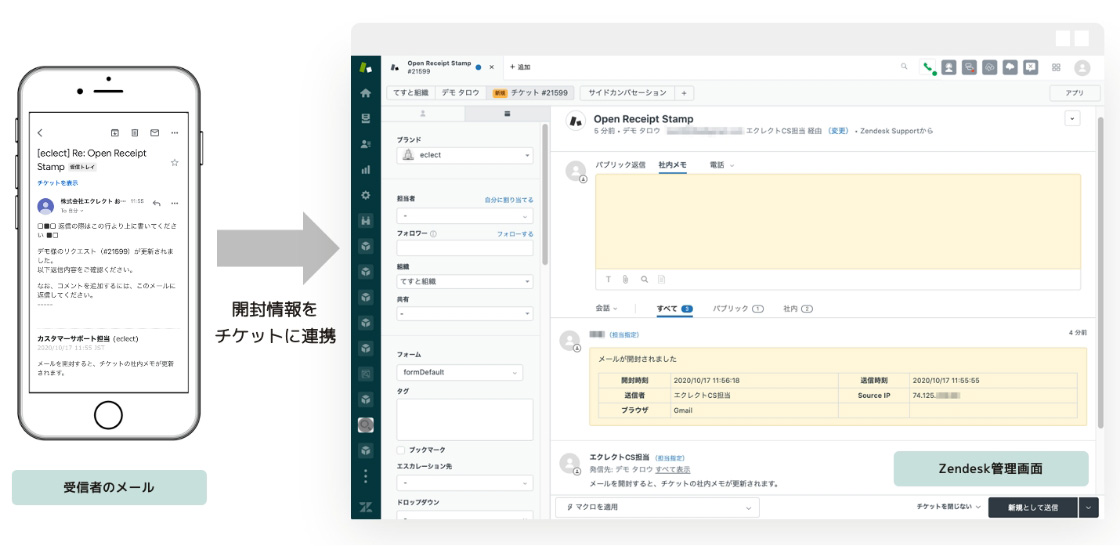Switch to user info panel tab

tap(423, 113)
